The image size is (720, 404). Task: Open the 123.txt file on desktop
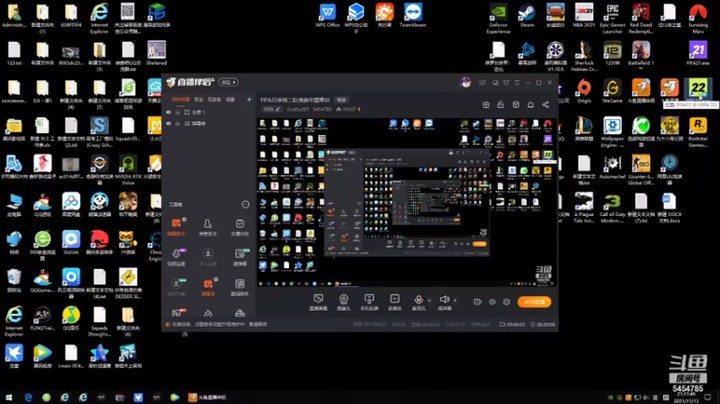coord(14,53)
